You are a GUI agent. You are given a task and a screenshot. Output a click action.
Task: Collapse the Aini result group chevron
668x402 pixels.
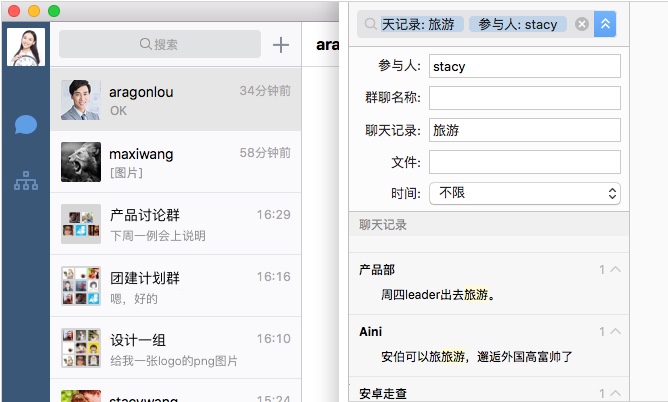(615, 331)
